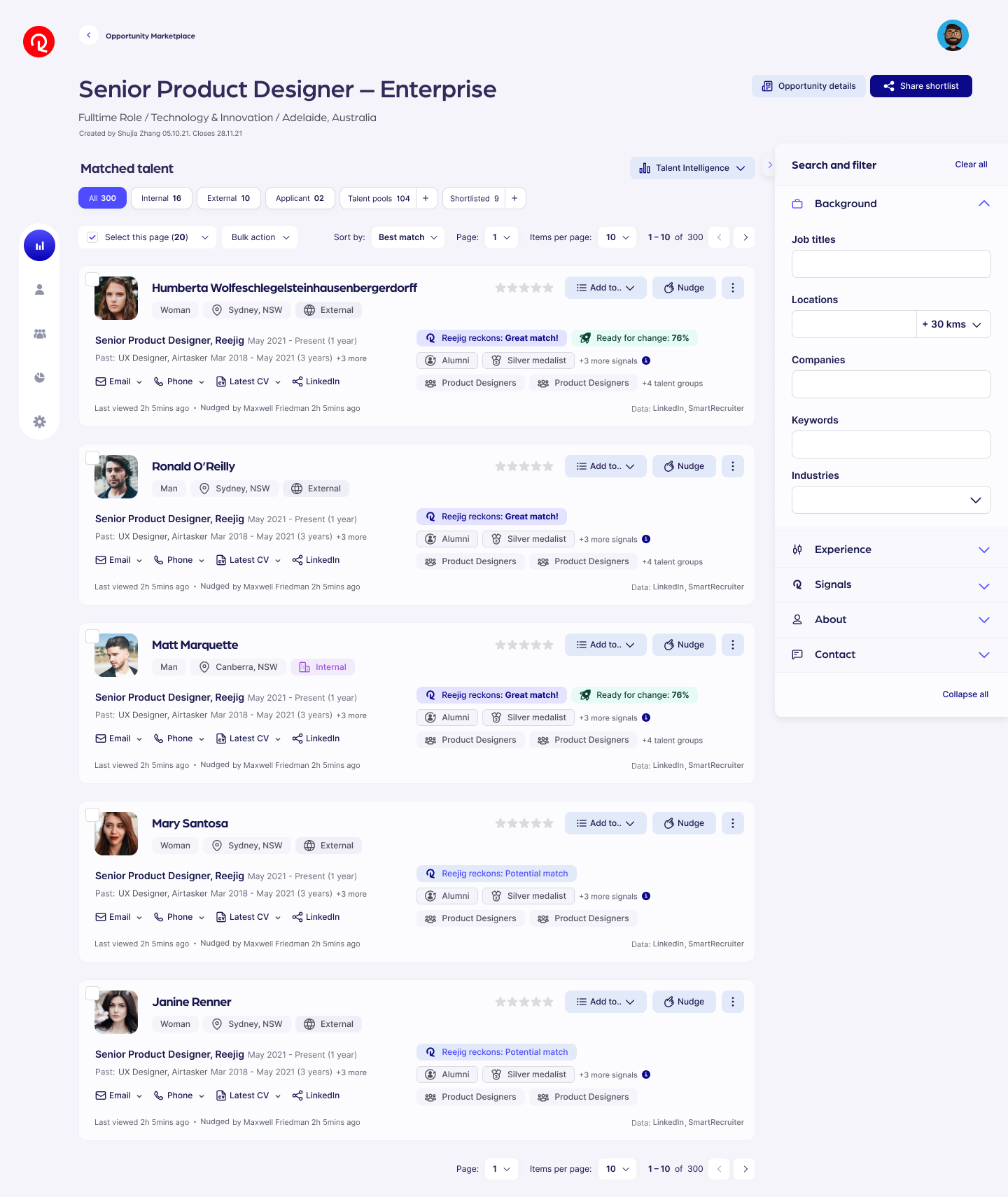Collapse the Search and filter panel arrow
This screenshot has height=1197, width=1008.
point(769,165)
